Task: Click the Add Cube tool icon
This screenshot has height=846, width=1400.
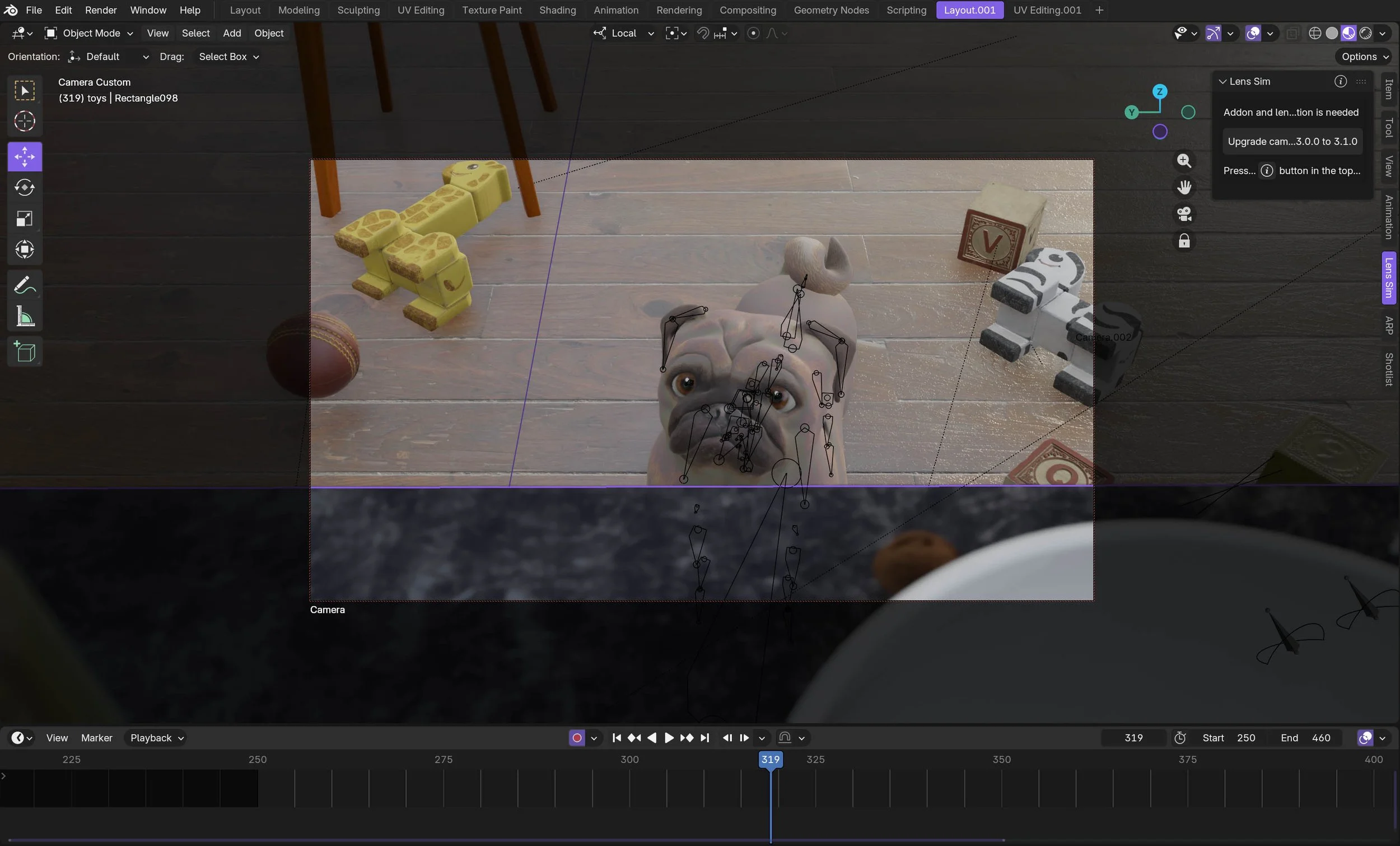Action: click(25, 352)
